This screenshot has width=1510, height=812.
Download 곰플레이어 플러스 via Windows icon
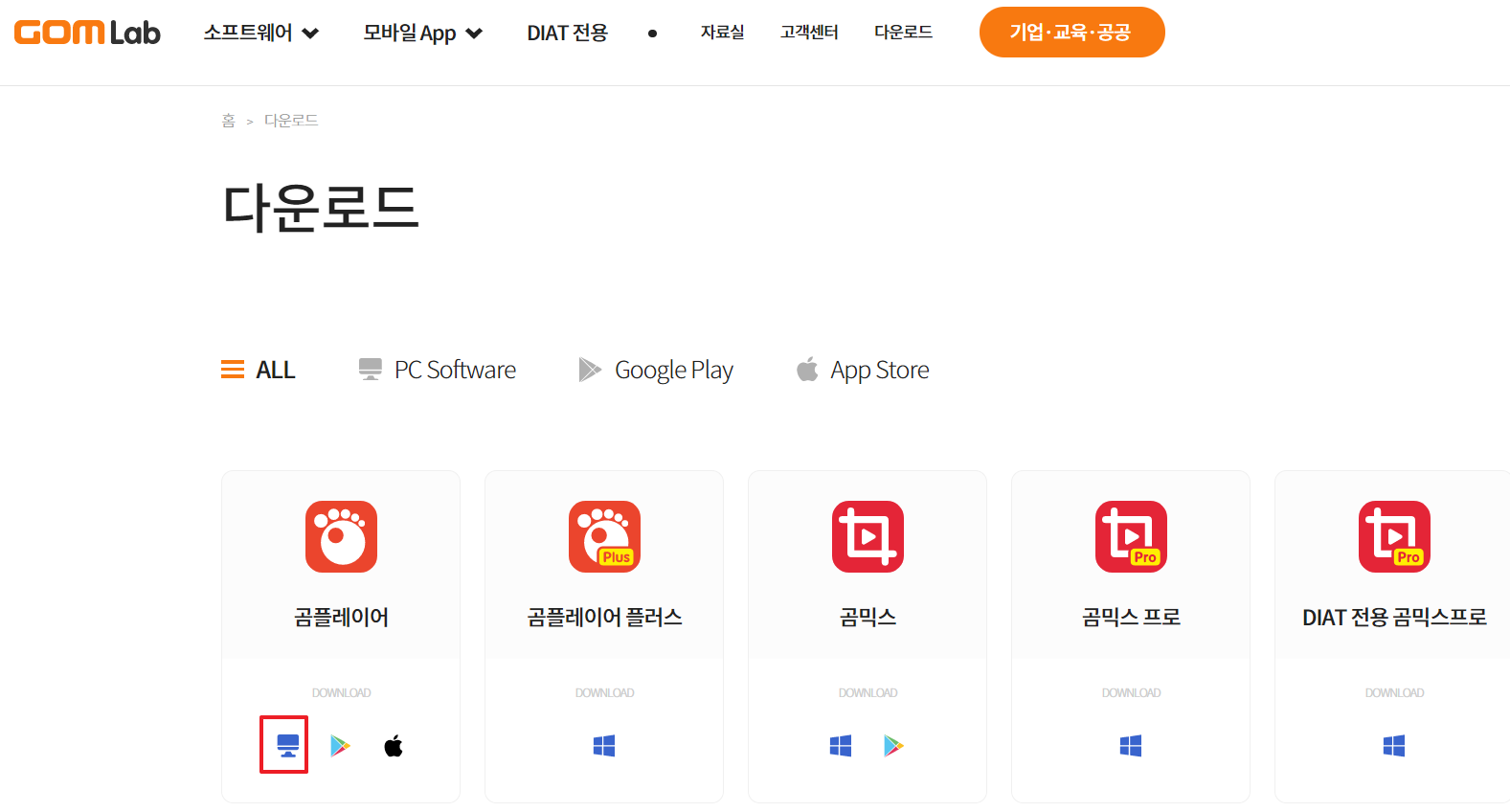click(x=604, y=745)
